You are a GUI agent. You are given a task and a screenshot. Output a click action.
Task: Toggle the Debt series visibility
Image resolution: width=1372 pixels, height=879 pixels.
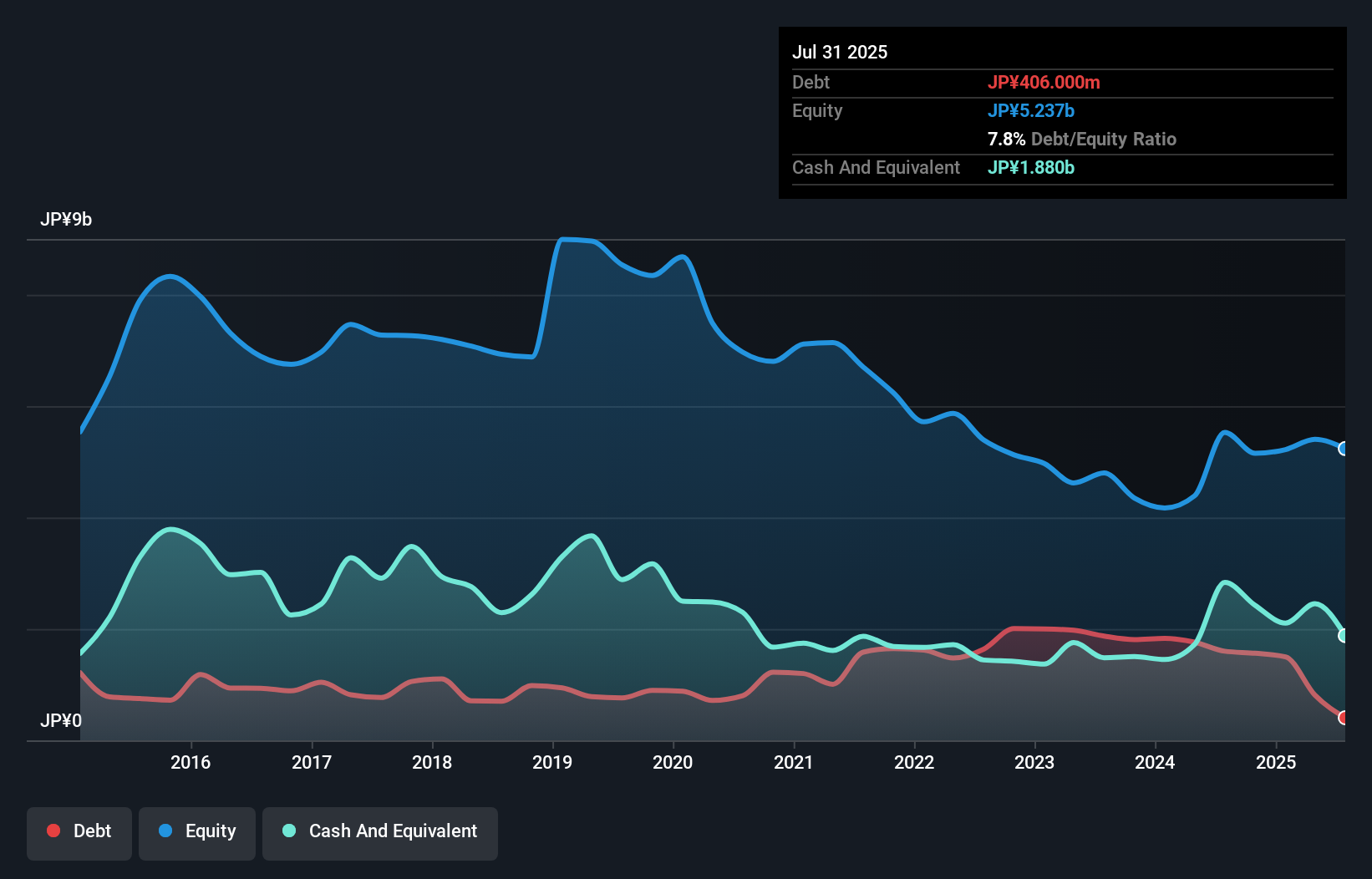(x=79, y=833)
